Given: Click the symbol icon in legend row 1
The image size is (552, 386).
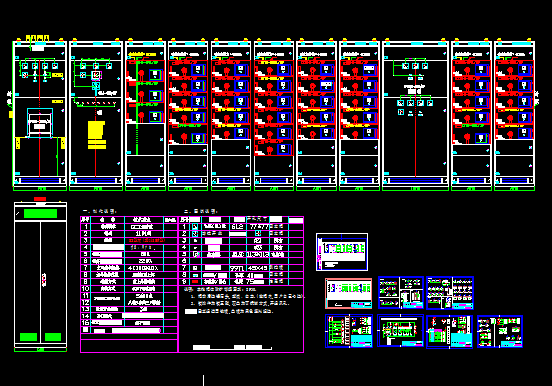Looking at the screenshot, I should 195,227.
